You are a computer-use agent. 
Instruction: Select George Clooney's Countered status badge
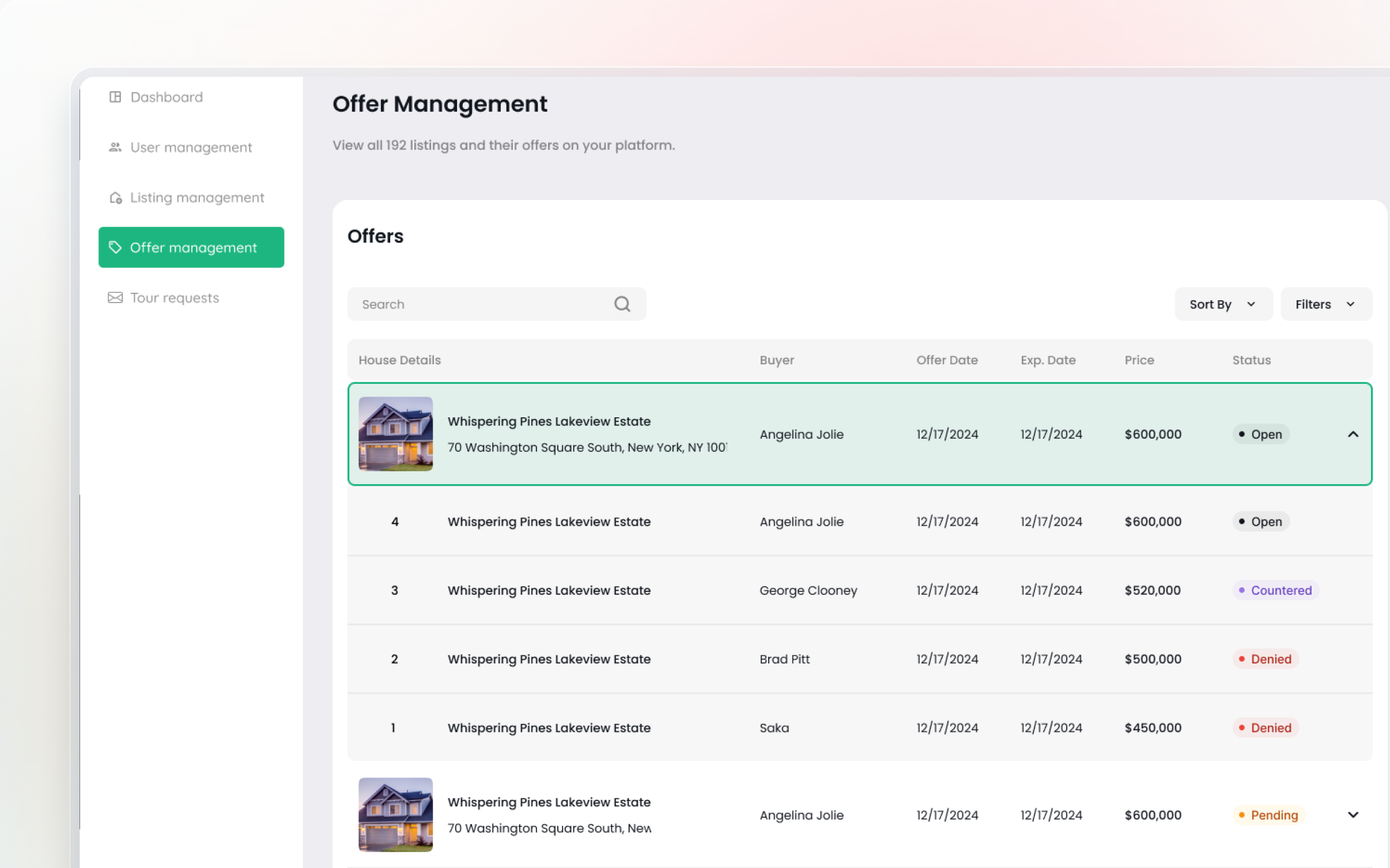pos(1275,590)
